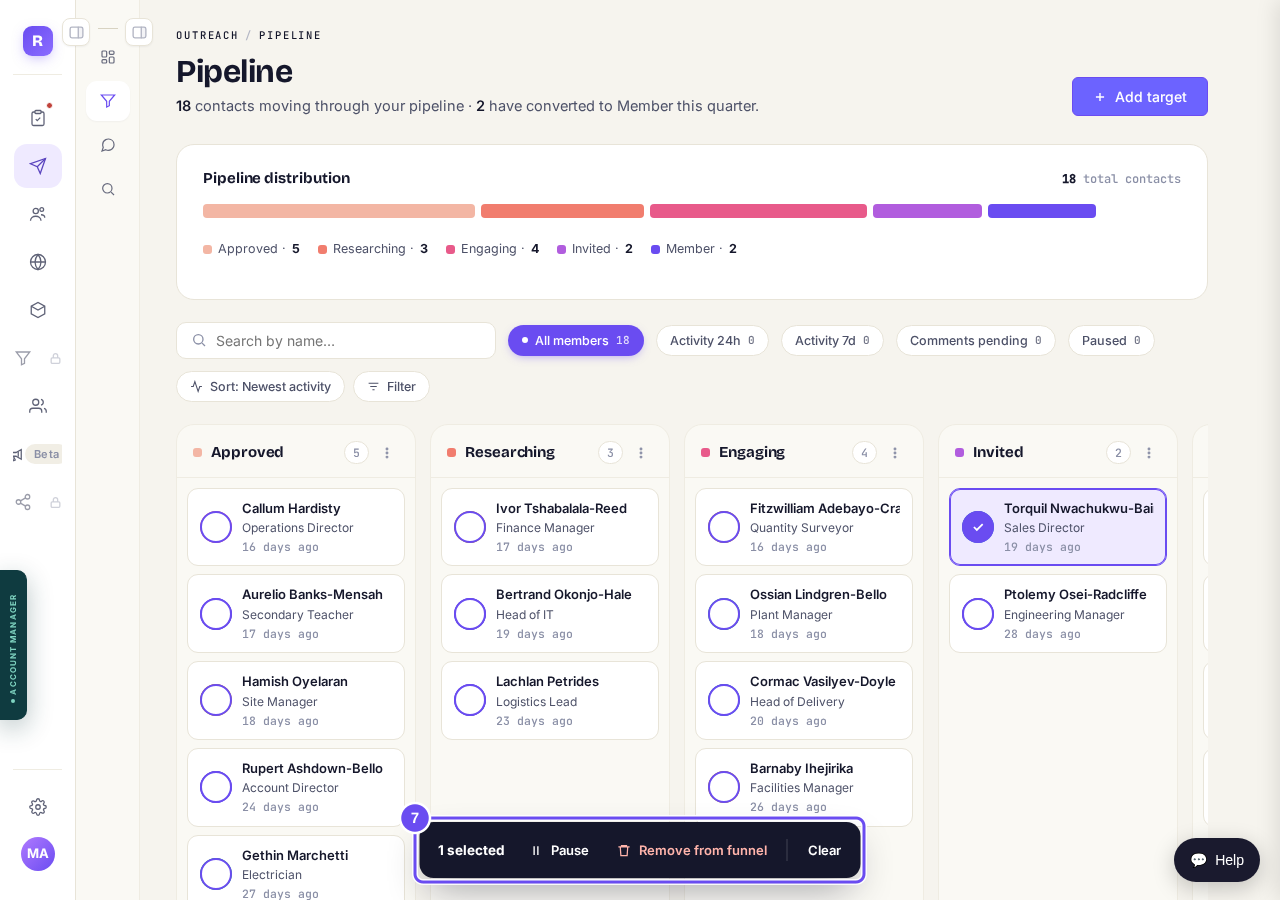Show Comments pending filter
The image size is (1280, 900).
point(975,340)
